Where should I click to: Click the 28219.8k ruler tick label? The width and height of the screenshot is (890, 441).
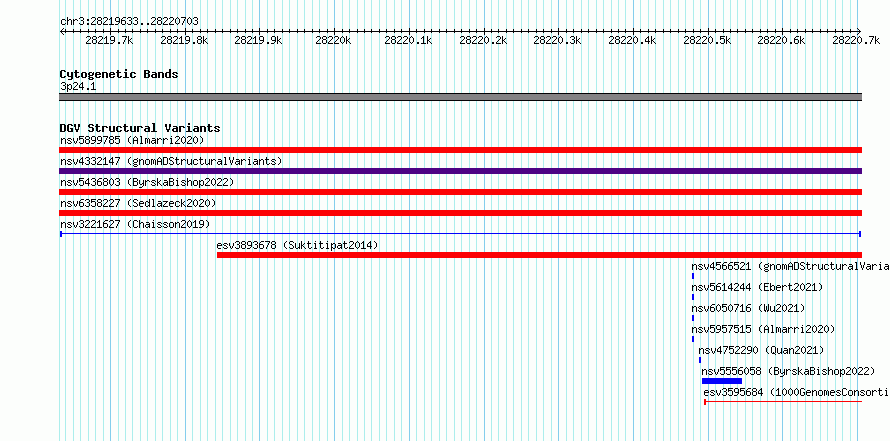point(184,40)
